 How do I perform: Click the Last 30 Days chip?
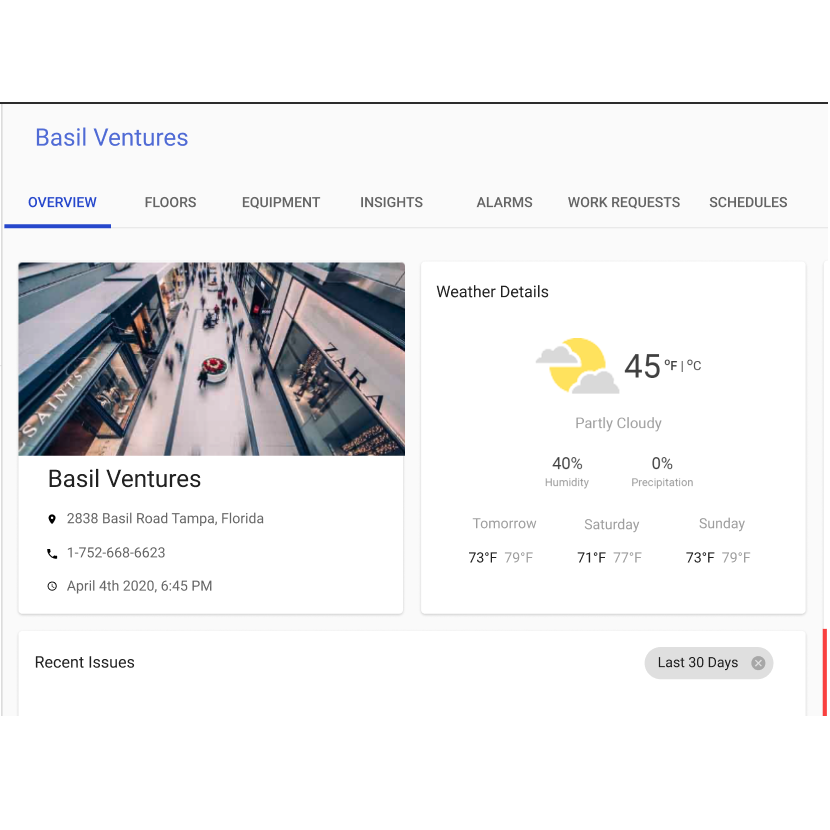coord(708,663)
